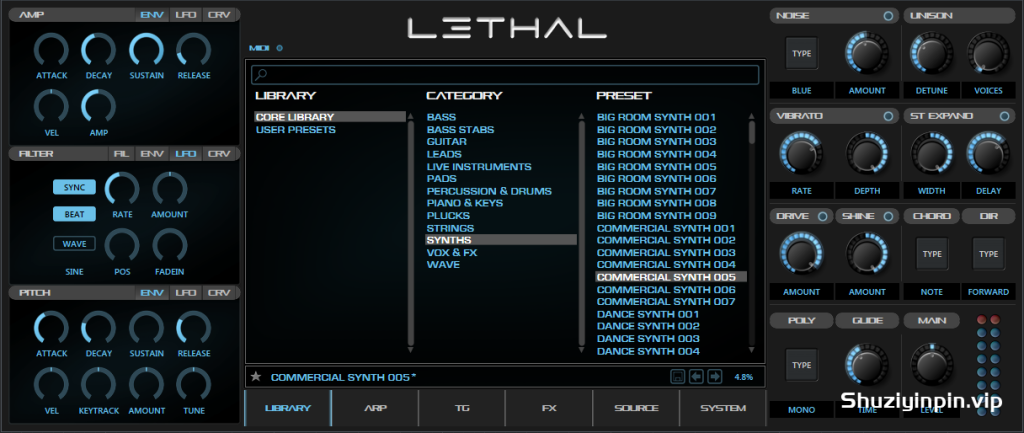This screenshot has width=1024, height=433.
Task: Open the SYSTEM tab
Action: pos(723,408)
